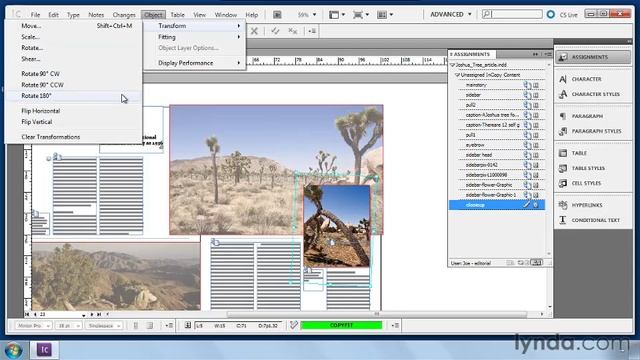This screenshot has width=640, height=360.
Task: Open the control bar flyout menu
Action: (312, 31)
